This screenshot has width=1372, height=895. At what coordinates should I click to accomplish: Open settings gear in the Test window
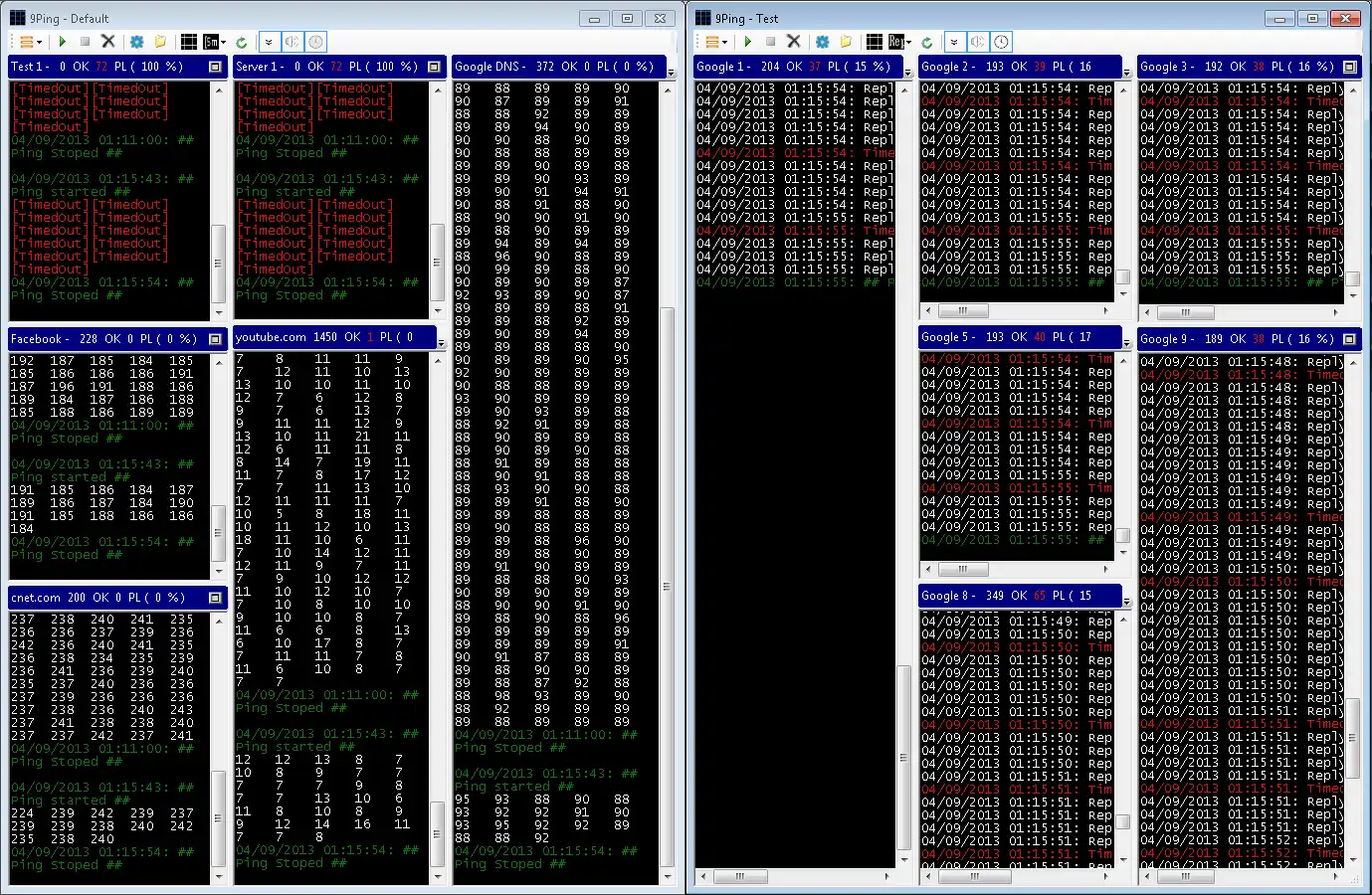pyautogui.click(x=823, y=42)
